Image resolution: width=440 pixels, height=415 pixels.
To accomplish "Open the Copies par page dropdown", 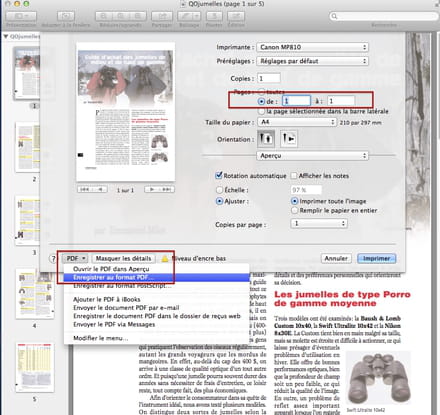I will (x=319, y=223).
